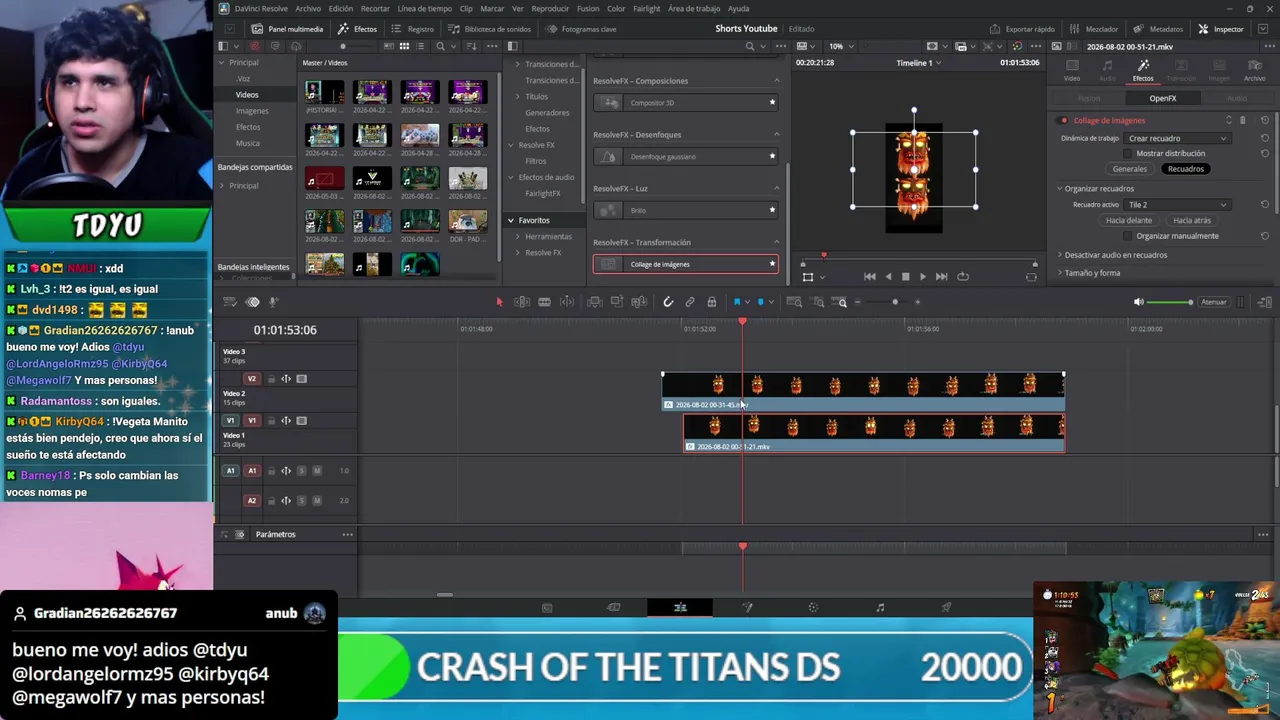Screen dimensions: 1280x720
Task: Select the Videos bin in media pool
Action: (247, 95)
